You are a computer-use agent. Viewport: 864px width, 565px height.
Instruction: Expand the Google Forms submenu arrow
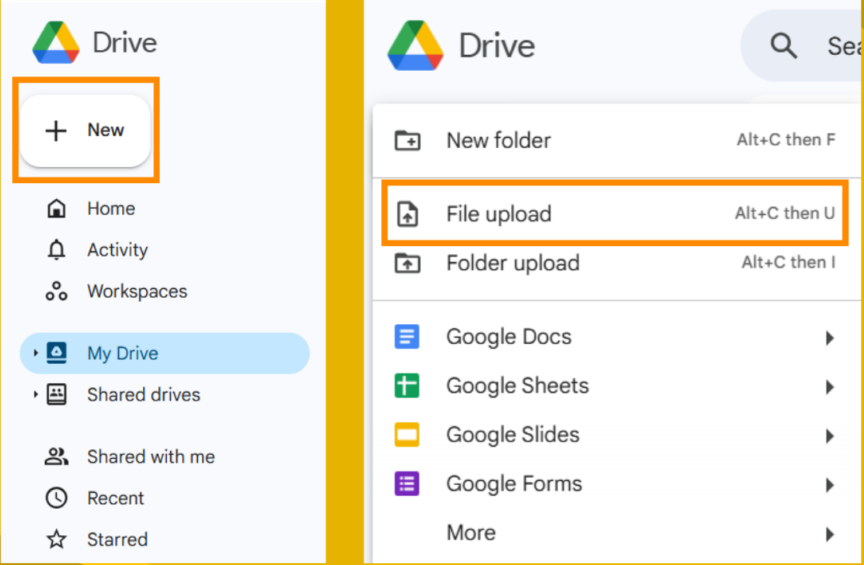(x=829, y=485)
